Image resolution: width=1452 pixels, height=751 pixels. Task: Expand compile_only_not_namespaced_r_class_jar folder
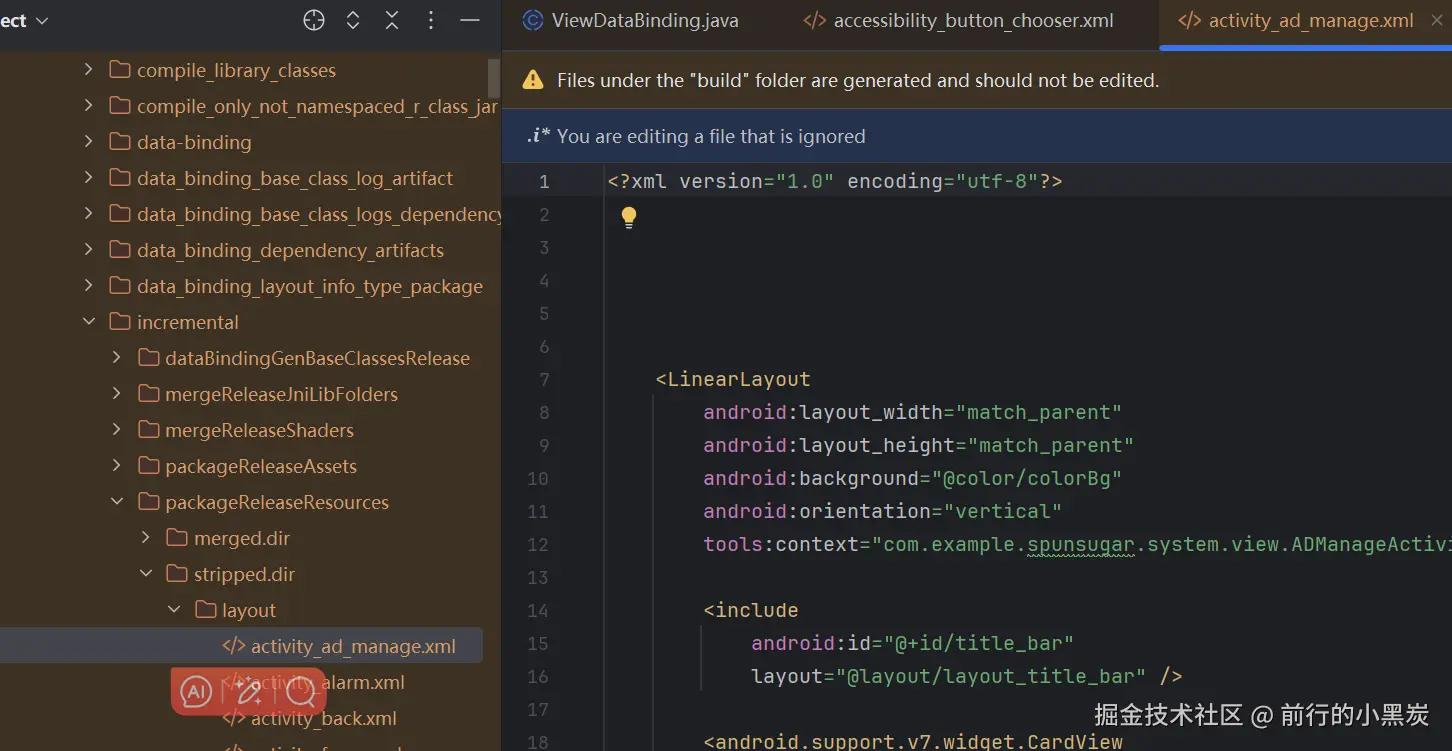point(89,106)
